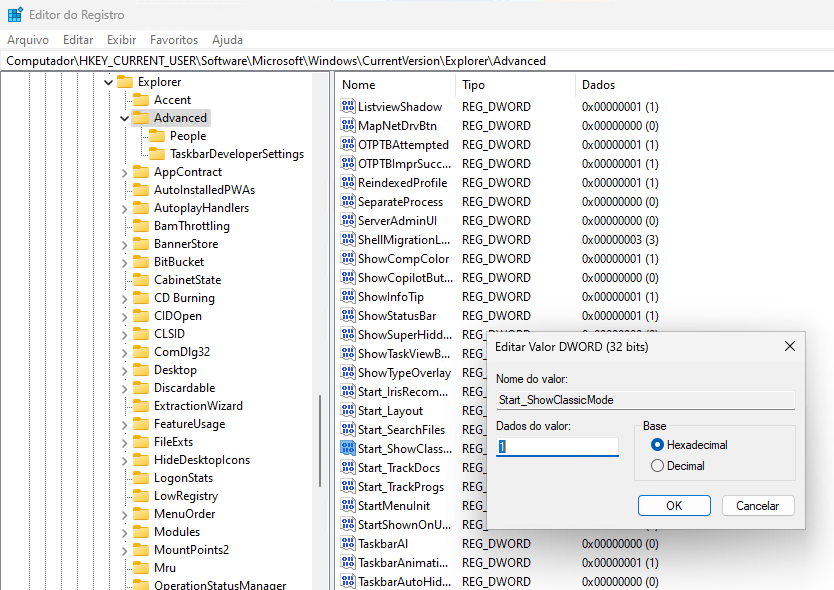Collapse the Explorer key

coord(108,82)
